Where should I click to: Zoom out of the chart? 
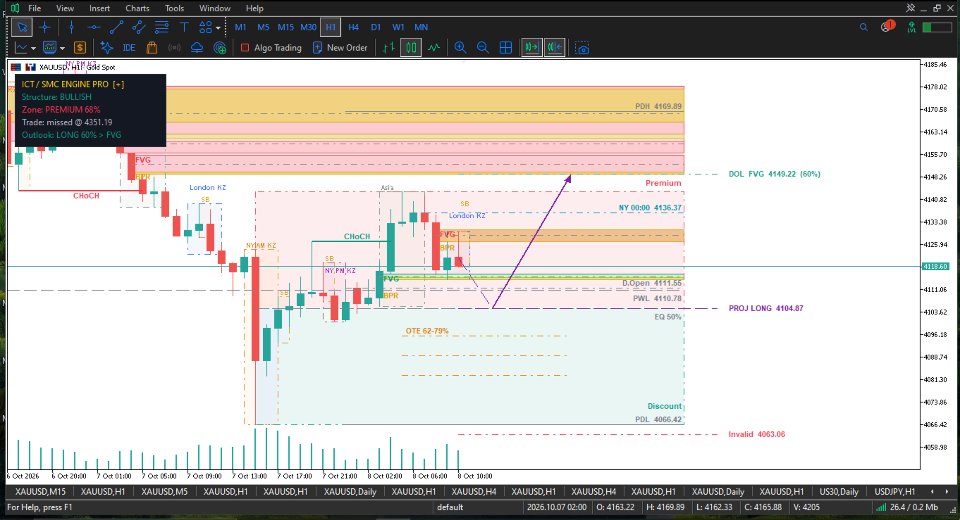[482, 48]
